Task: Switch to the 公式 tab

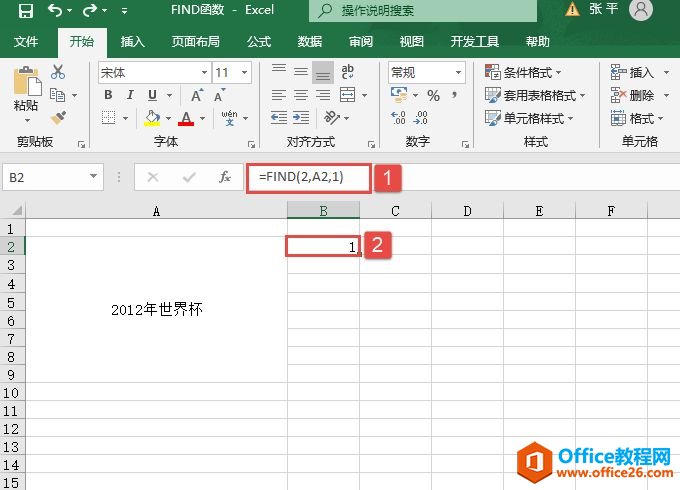Action: 259,42
